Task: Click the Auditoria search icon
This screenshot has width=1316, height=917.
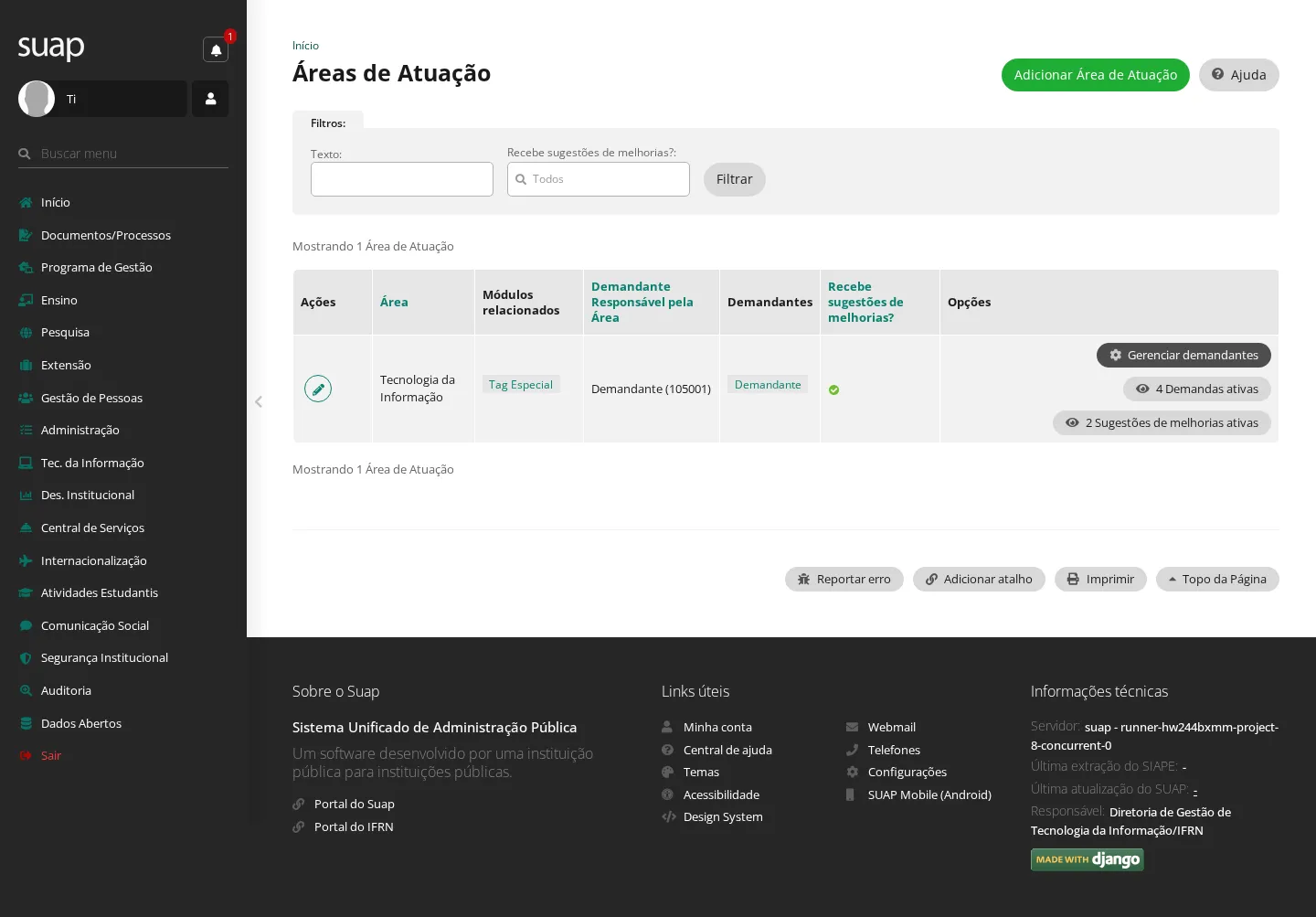Action: [26, 691]
